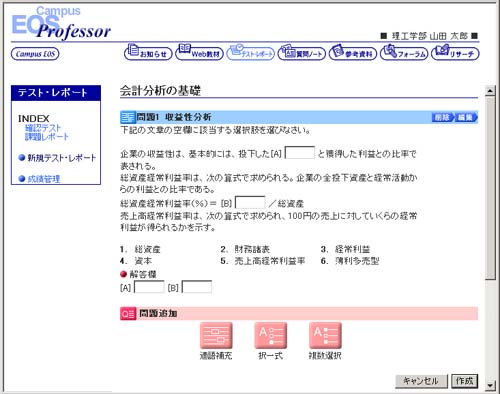The image size is (500, 394).
Task: Open the 課題レポート index link
Action: coord(47,137)
